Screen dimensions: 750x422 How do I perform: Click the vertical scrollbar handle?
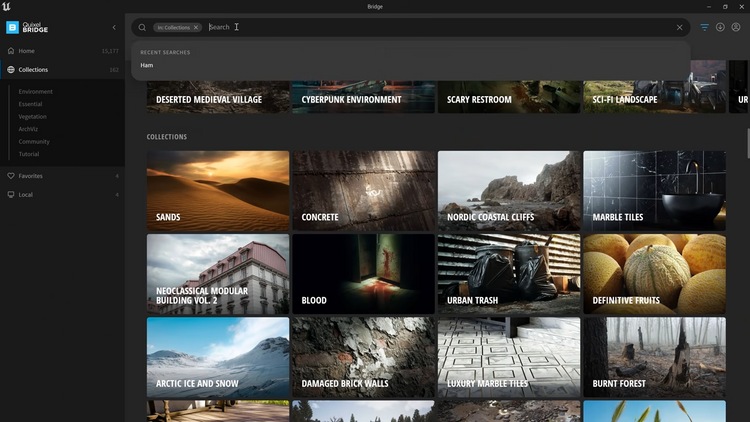[748, 143]
